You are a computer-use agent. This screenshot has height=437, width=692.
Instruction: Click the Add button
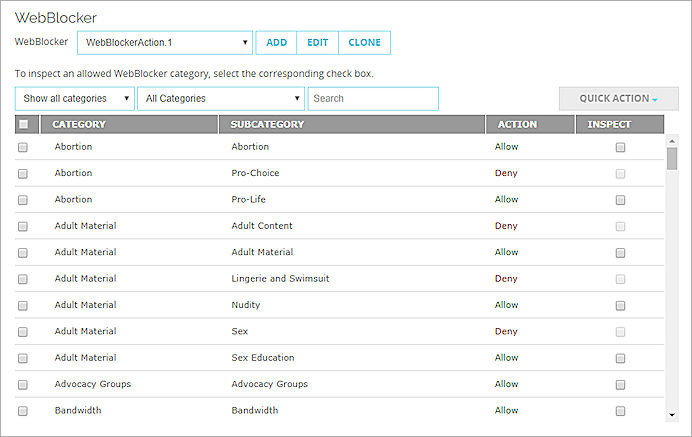click(276, 43)
